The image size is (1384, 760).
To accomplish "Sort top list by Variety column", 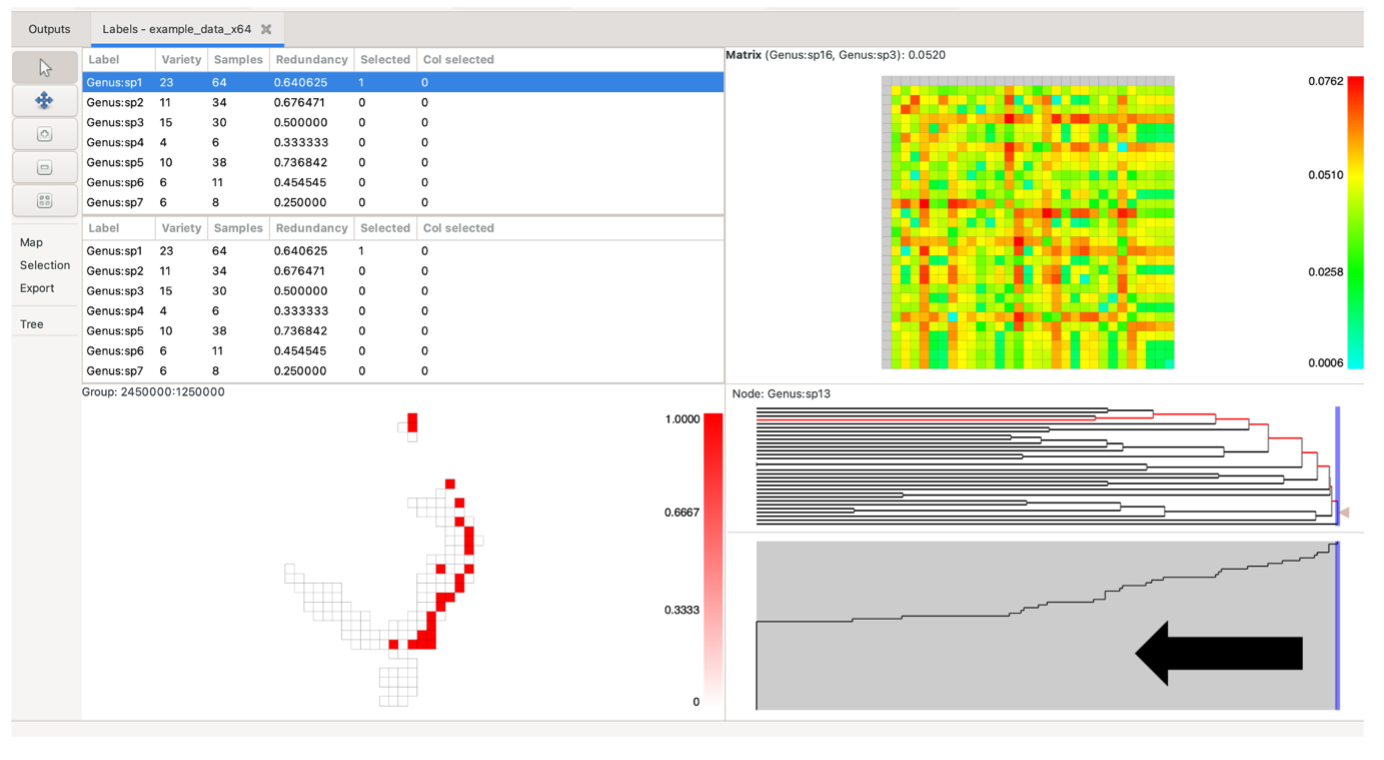I will click(180, 60).
